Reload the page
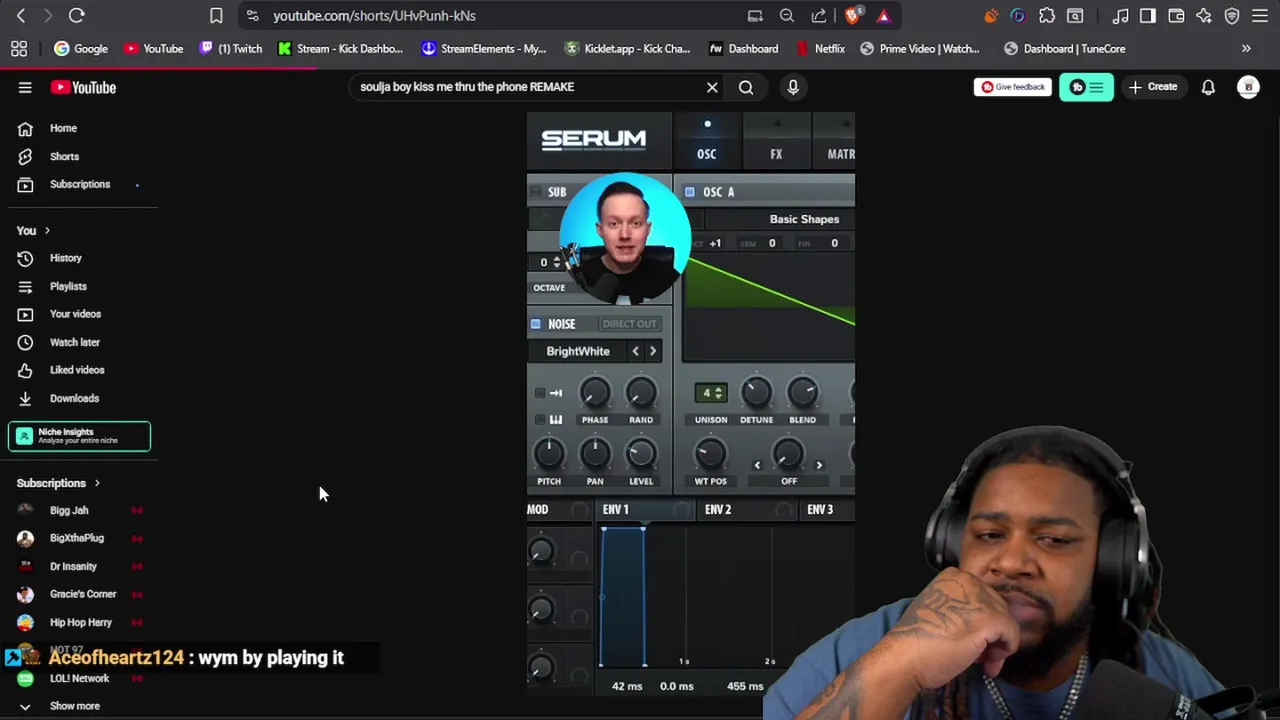Image resolution: width=1280 pixels, height=720 pixels. [76, 16]
